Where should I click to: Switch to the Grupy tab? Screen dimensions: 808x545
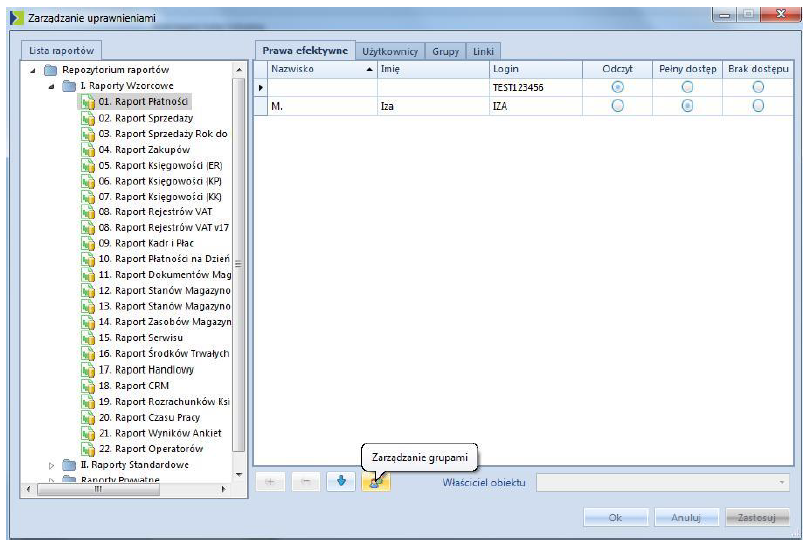pos(446,51)
